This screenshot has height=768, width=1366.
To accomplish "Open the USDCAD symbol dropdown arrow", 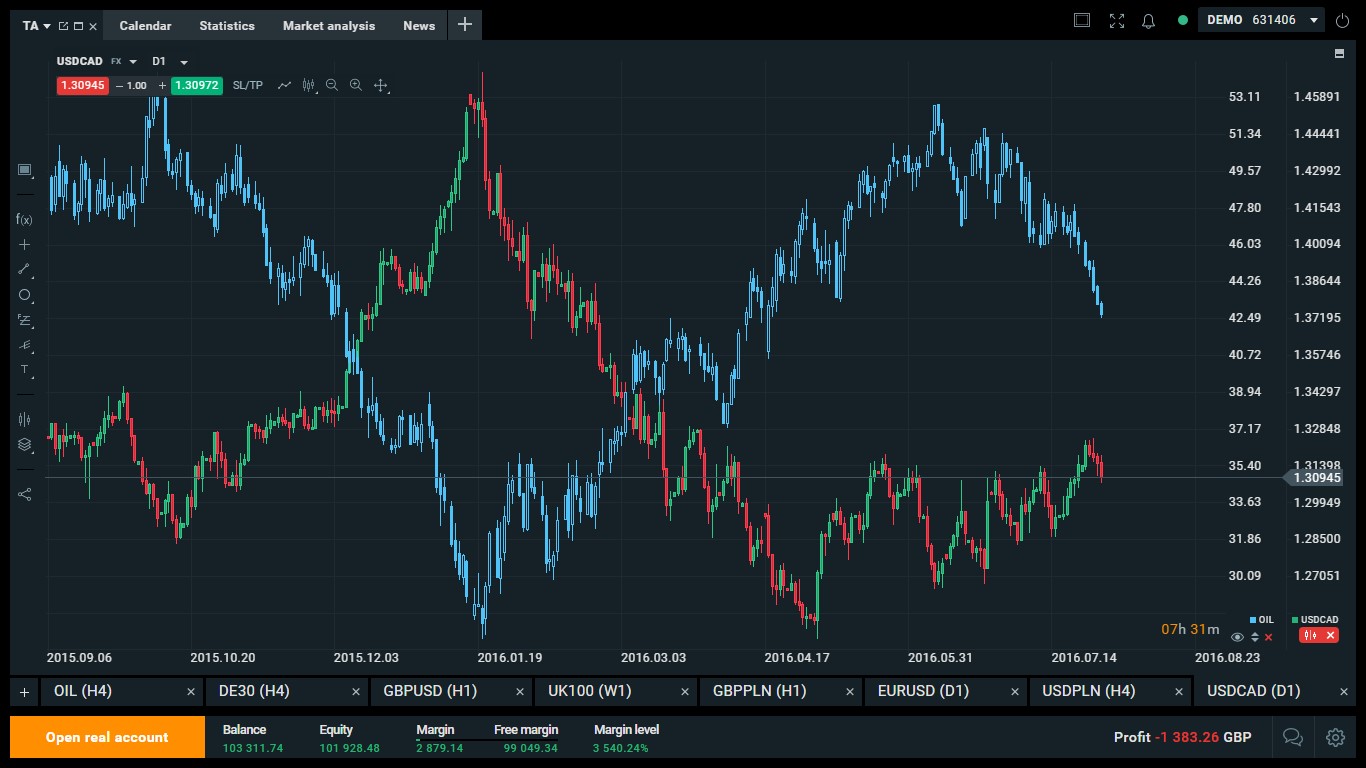I will click(x=133, y=62).
